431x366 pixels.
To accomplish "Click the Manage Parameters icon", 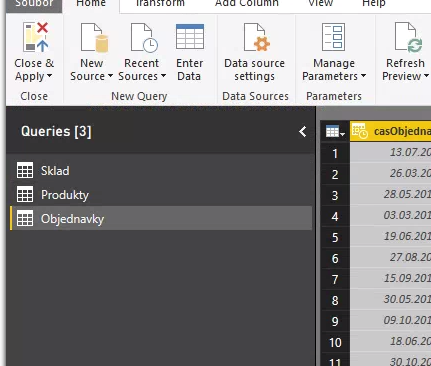I will (333, 37).
